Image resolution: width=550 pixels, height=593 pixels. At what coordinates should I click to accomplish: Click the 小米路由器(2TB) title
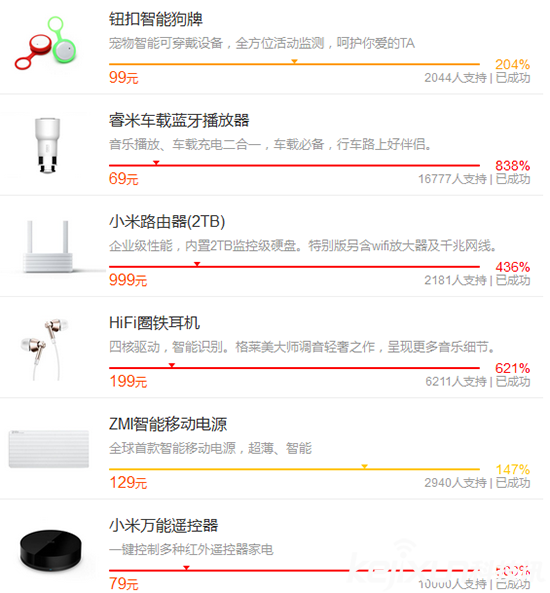pos(167,222)
